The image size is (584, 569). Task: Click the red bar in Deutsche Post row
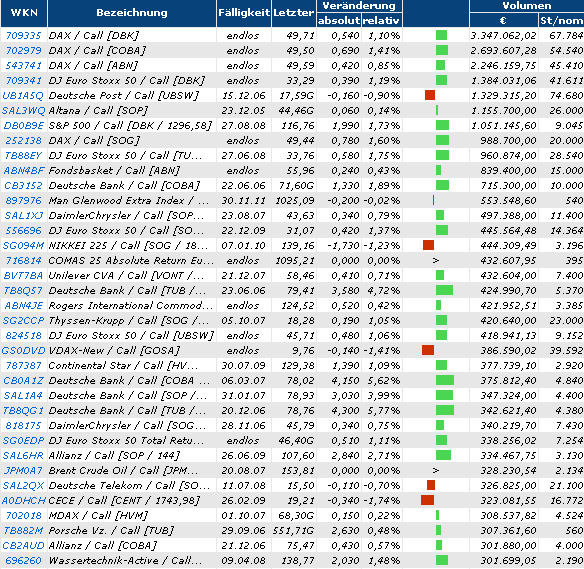[x=430, y=95]
